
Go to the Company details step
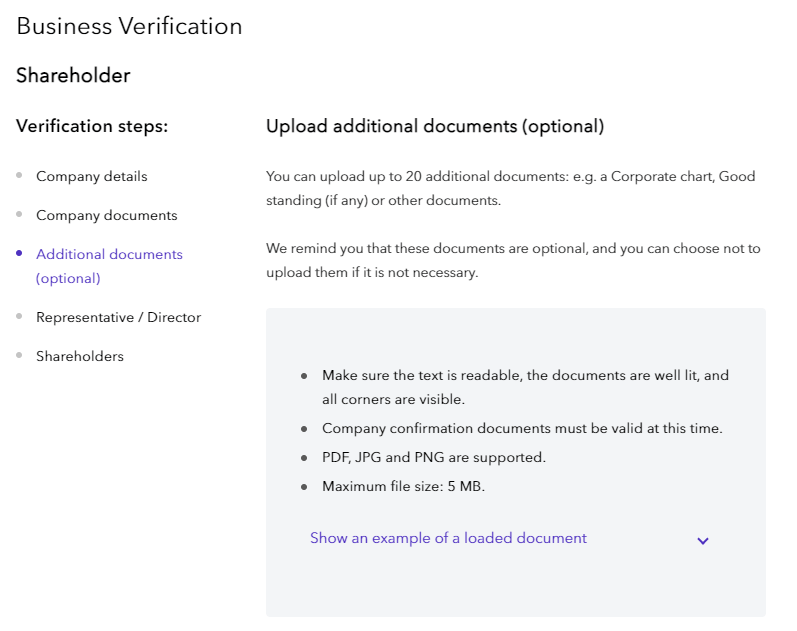[x=91, y=176]
